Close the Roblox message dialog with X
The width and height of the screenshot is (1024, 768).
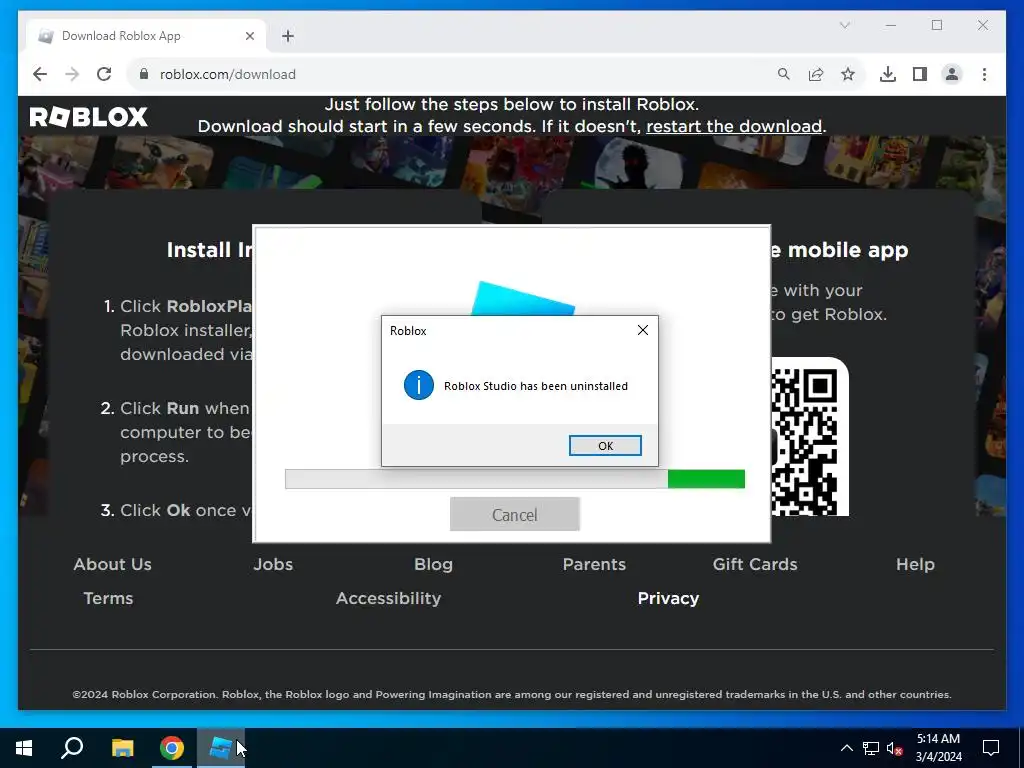coord(643,330)
